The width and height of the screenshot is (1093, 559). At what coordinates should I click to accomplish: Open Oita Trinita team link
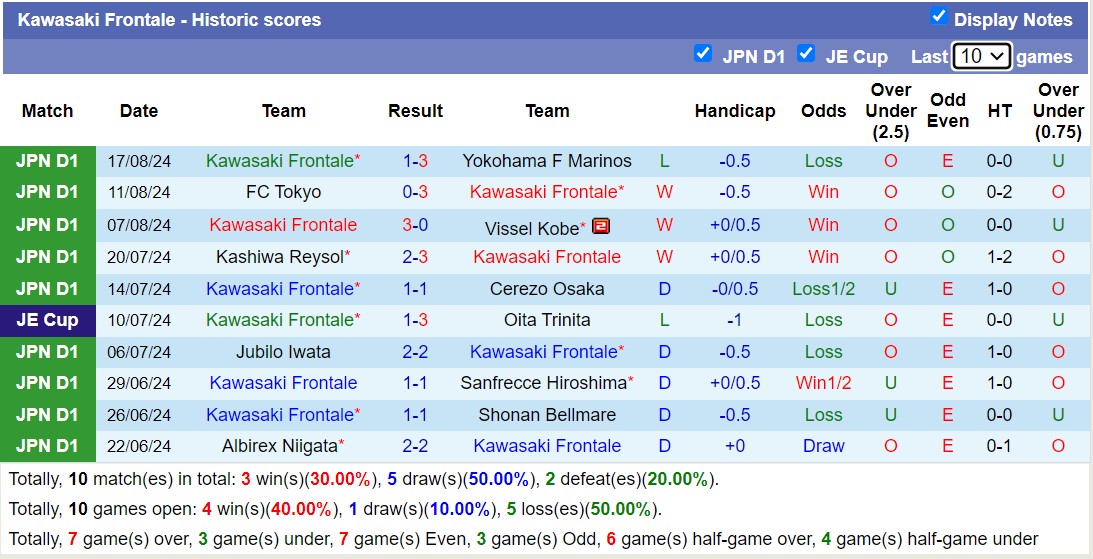pyautogui.click(x=547, y=320)
